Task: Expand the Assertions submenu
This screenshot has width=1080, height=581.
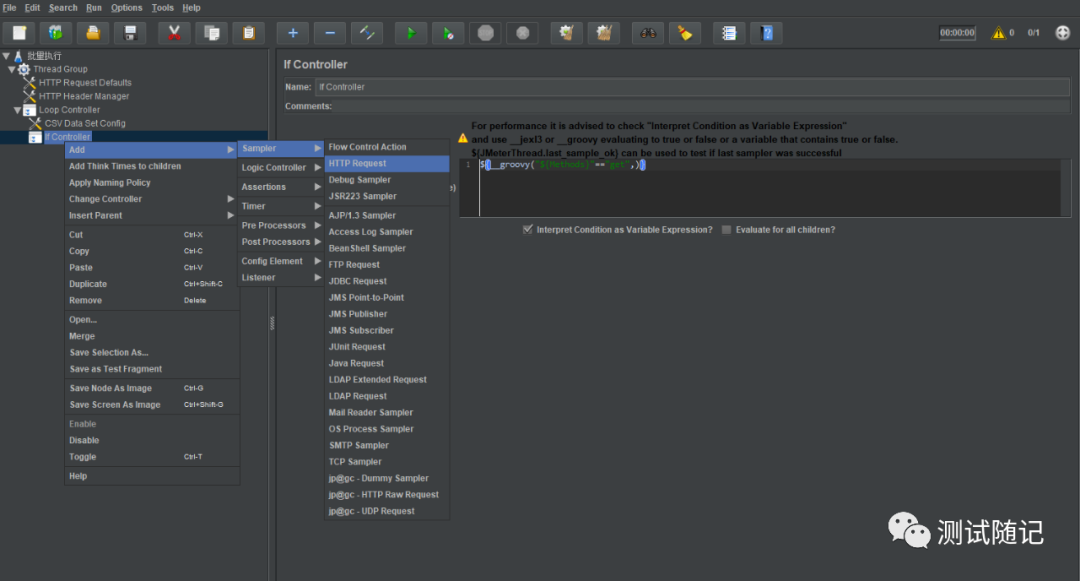Action: 281,187
